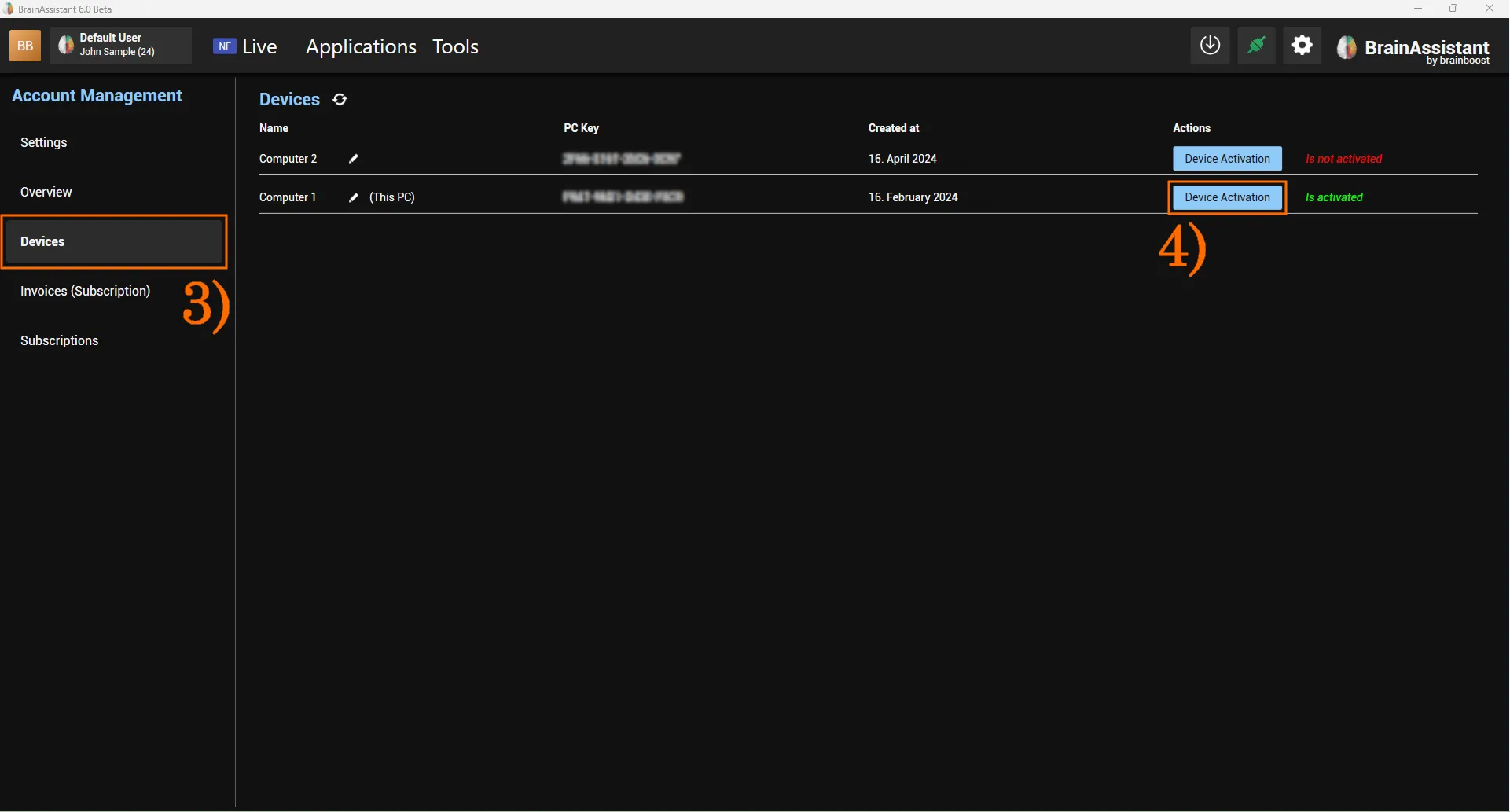The width and height of the screenshot is (1510, 812).
Task: Refresh the Devices list
Action: 340,99
